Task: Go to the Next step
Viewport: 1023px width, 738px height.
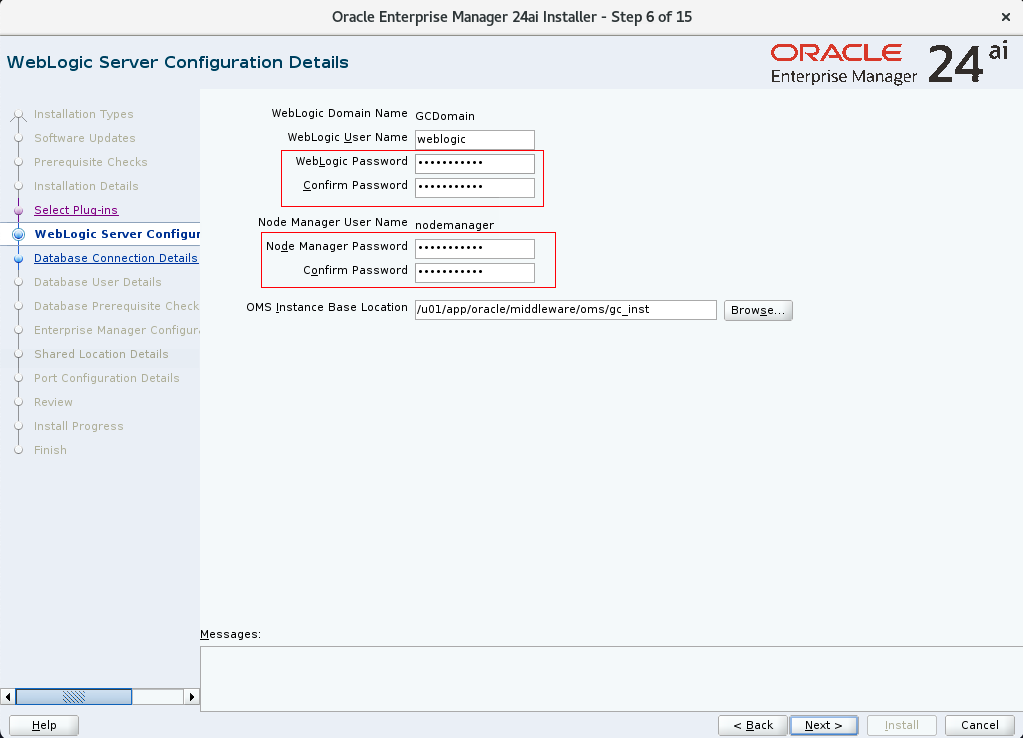Action: (823, 725)
